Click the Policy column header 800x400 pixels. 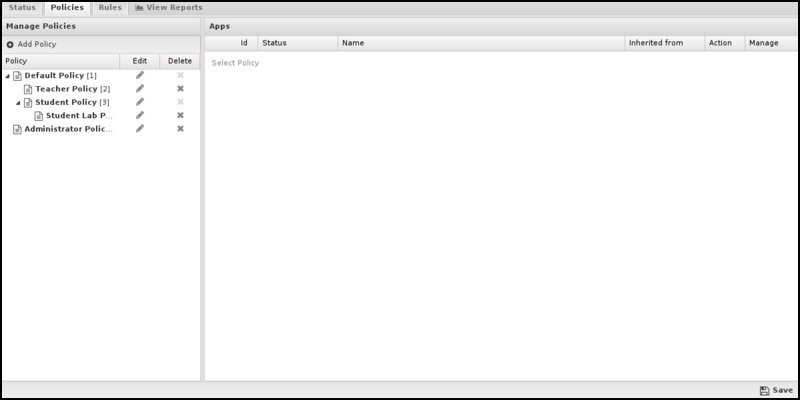pyautogui.click(x=61, y=61)
